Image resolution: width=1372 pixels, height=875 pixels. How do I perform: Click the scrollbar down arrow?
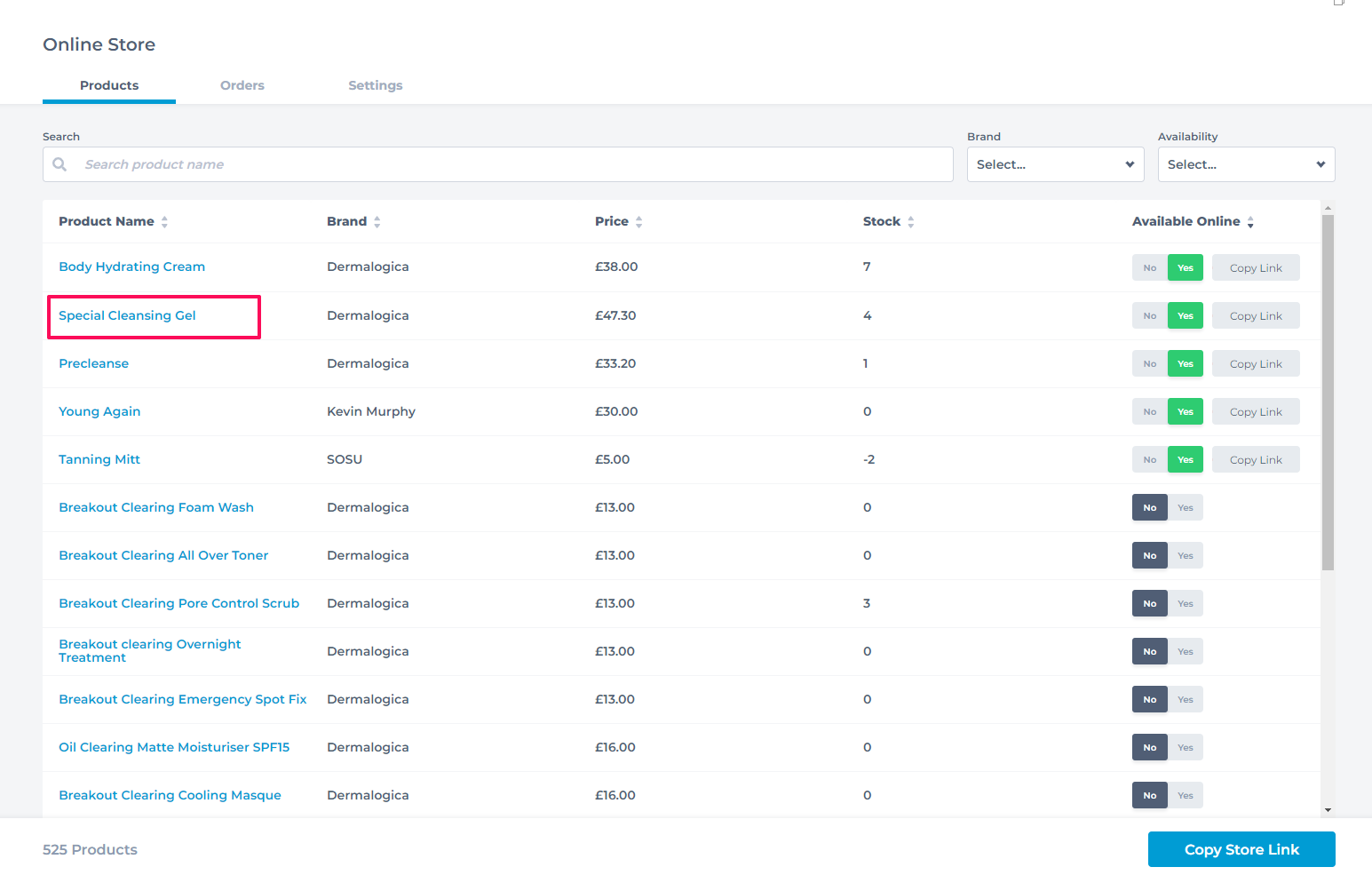(1328, 809)
